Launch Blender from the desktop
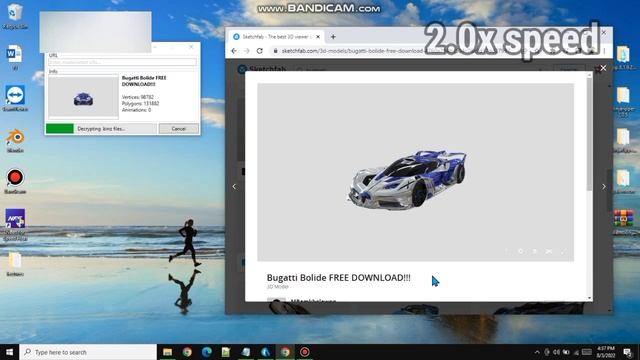Screen dimensions: 640x360 (x=15, y=140)
